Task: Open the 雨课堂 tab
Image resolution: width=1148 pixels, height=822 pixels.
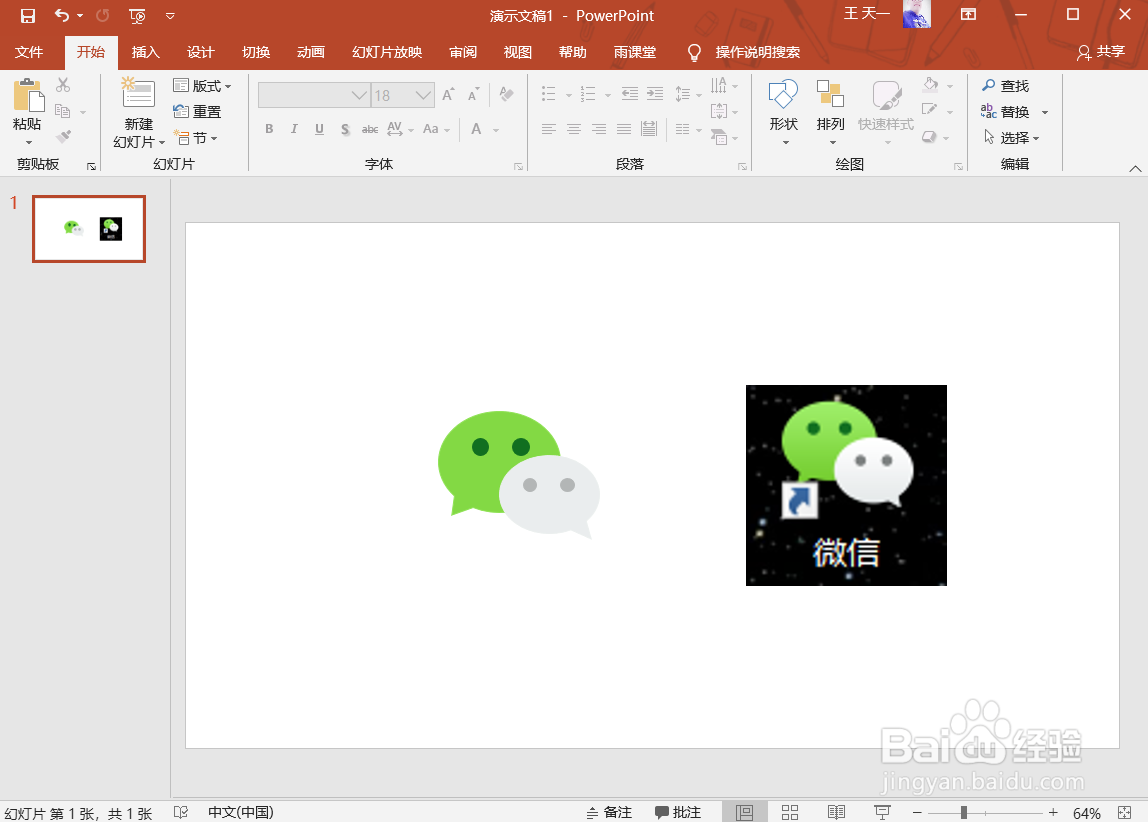Action: (x=635, y=52)
